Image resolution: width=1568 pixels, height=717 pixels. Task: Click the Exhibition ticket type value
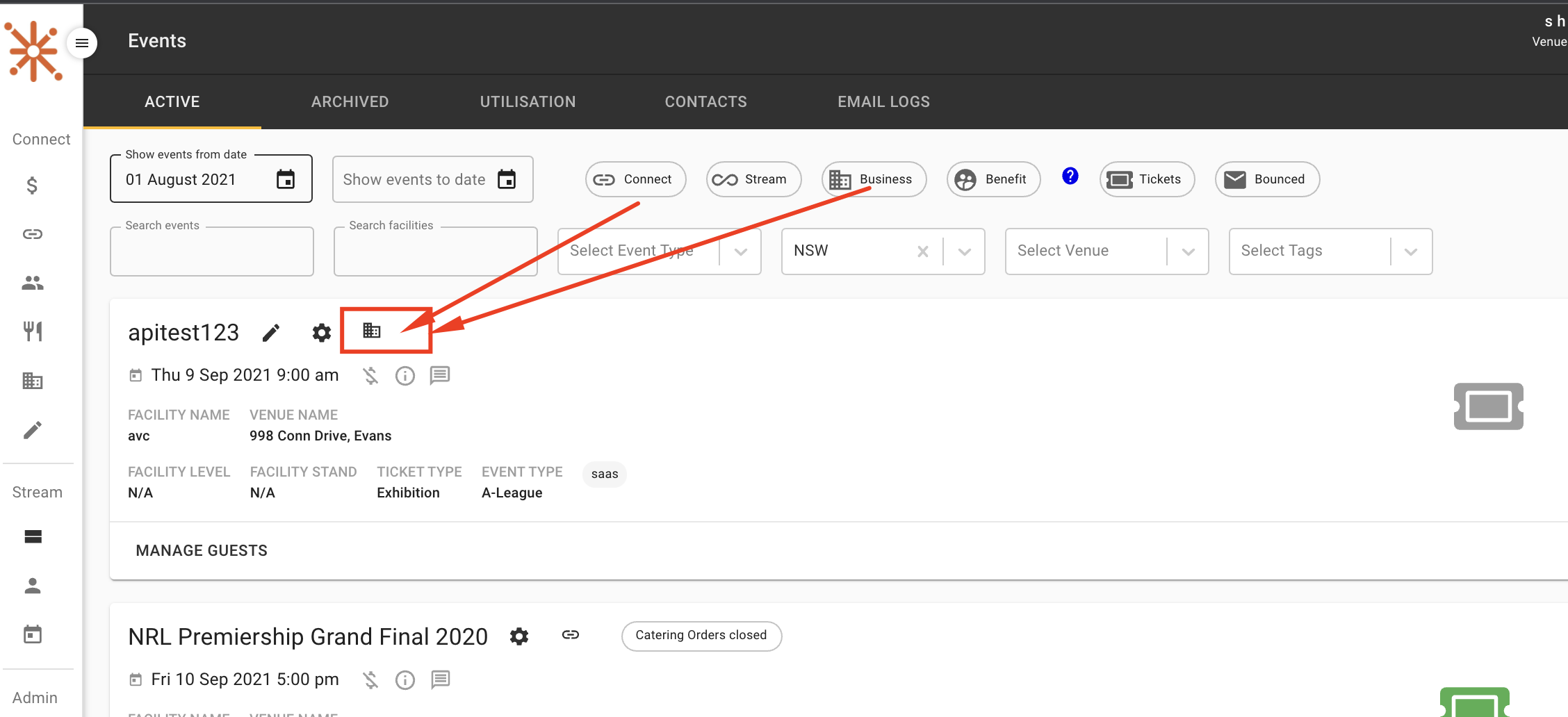(x=408, y=493)
